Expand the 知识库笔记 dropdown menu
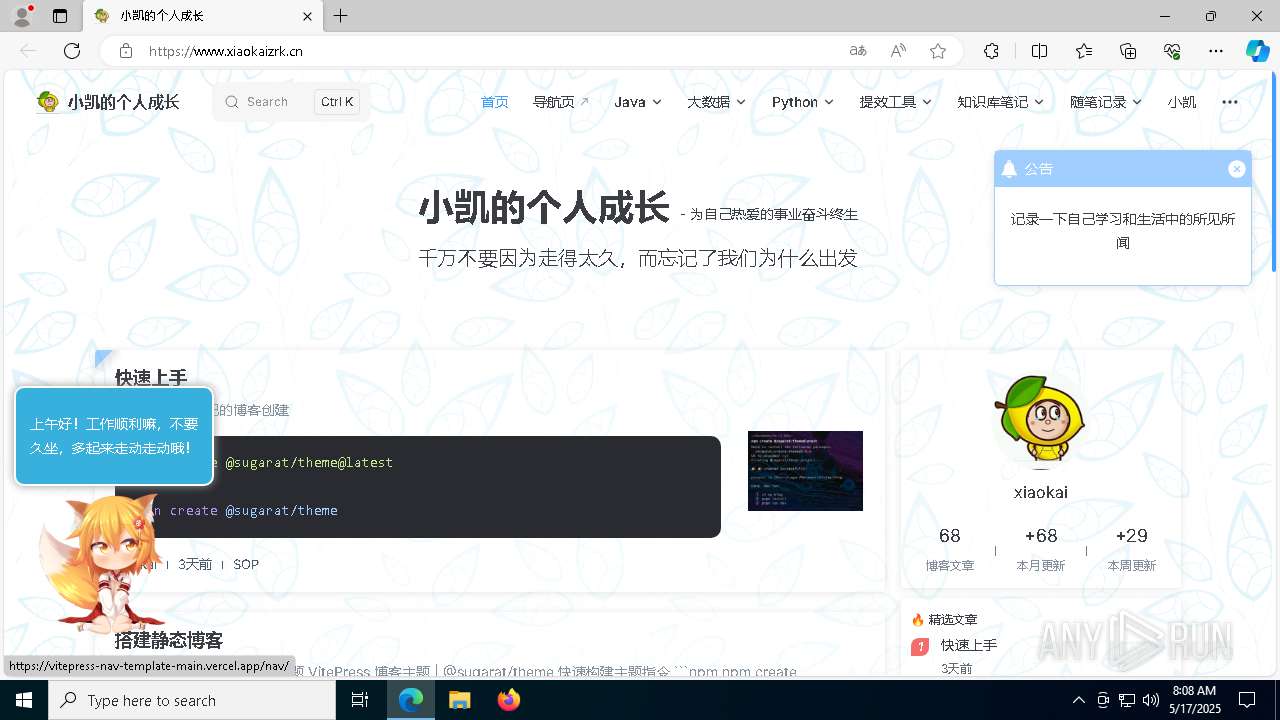The image size is (1280, 720). click(x=1000, y=102)
